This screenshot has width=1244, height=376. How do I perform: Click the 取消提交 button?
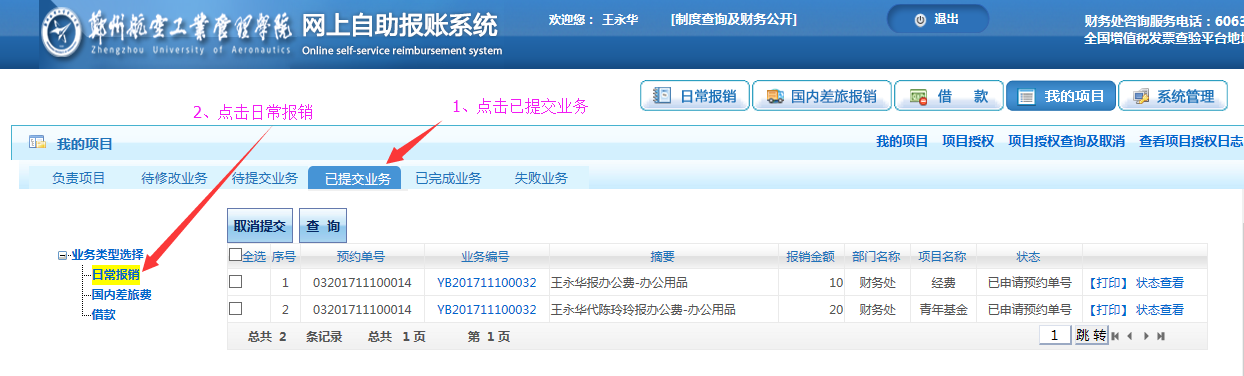click(x=260, y=226)
